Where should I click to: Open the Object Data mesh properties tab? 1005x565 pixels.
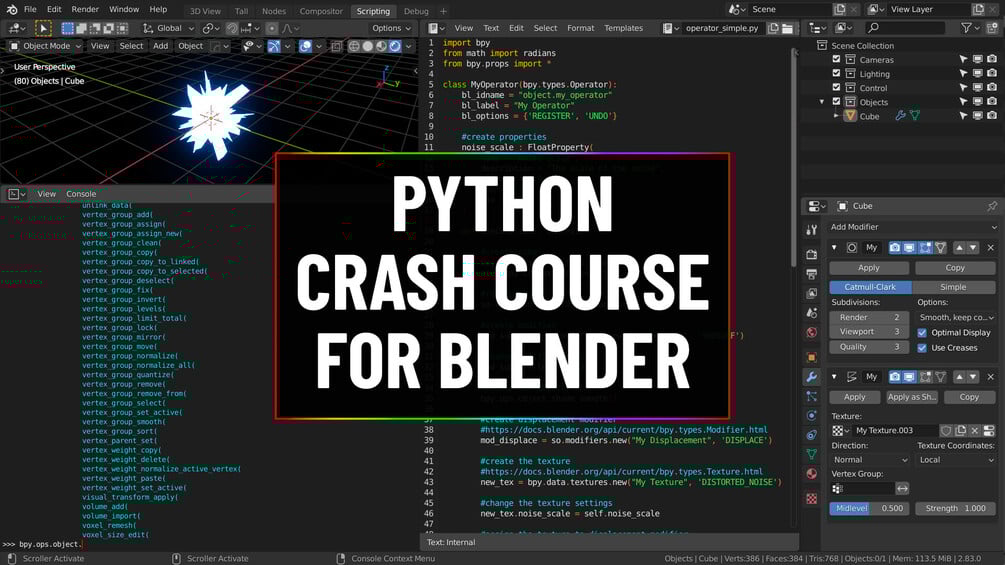(x=811, y=454)
